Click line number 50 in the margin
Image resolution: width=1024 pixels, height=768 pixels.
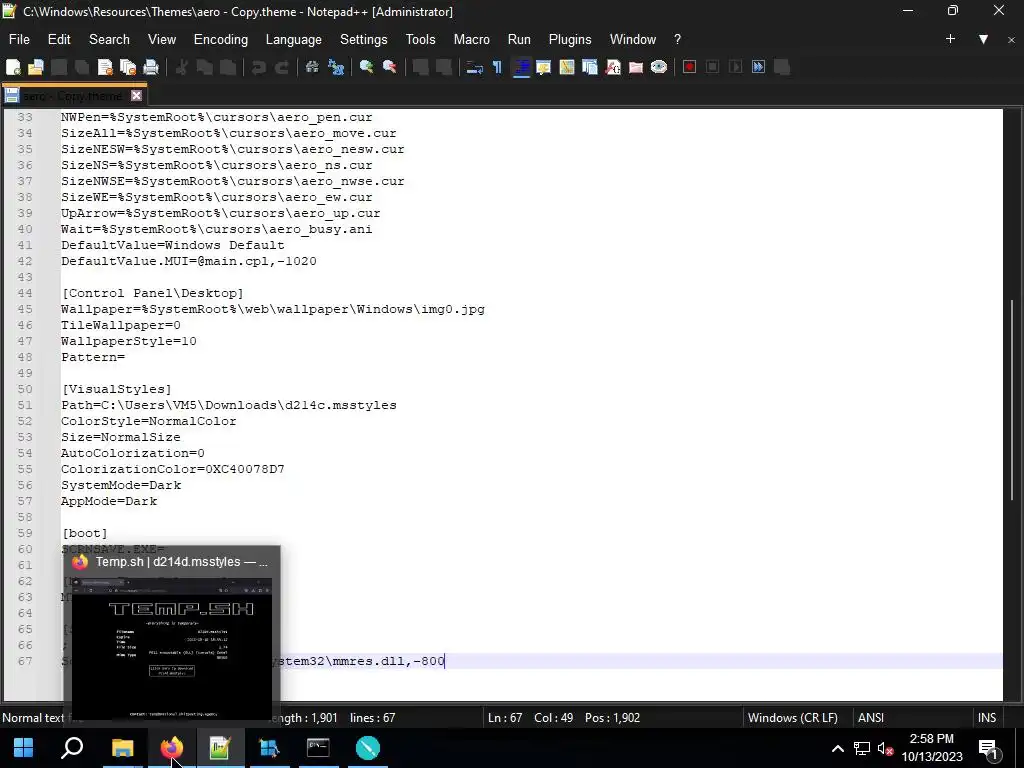[x=25, y=389]
